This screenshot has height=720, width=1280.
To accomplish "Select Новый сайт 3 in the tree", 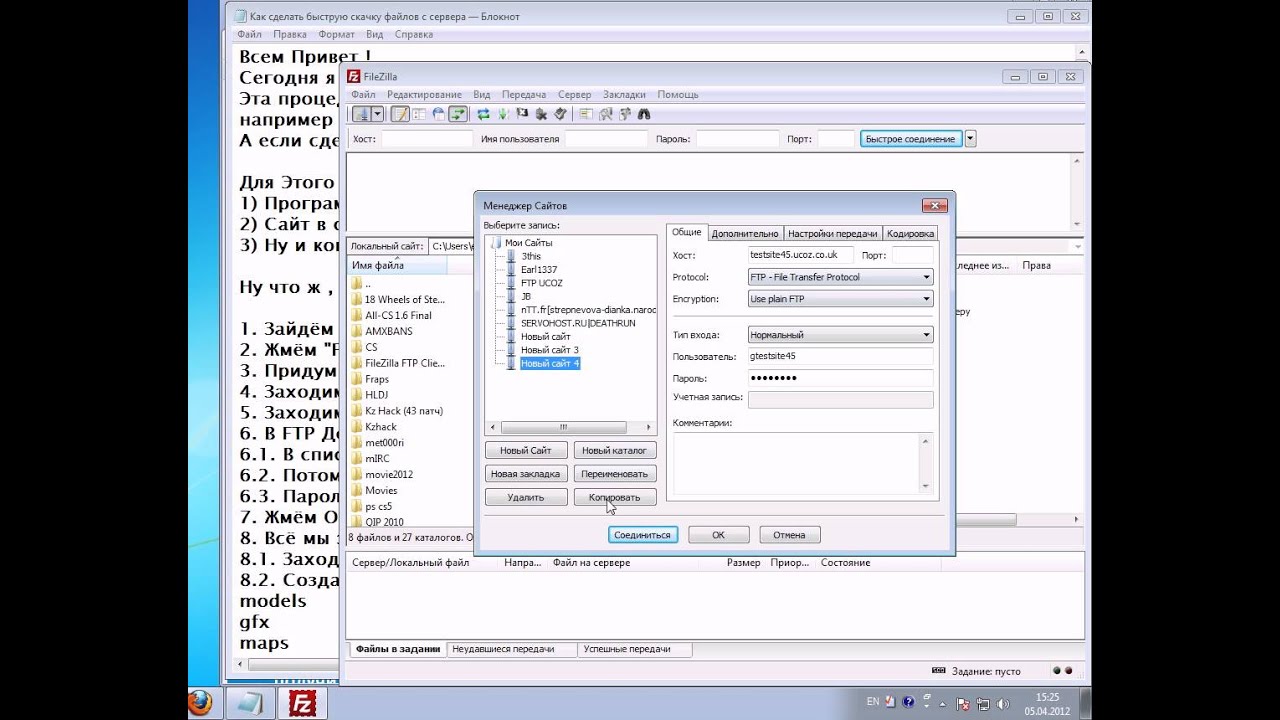I will click(x=549, y=350).
